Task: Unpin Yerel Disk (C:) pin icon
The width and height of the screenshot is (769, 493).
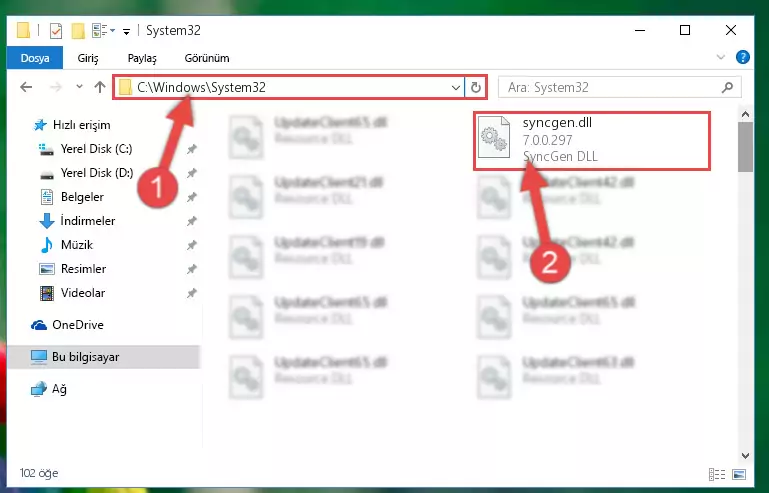Action: click(x=191, y=149)
